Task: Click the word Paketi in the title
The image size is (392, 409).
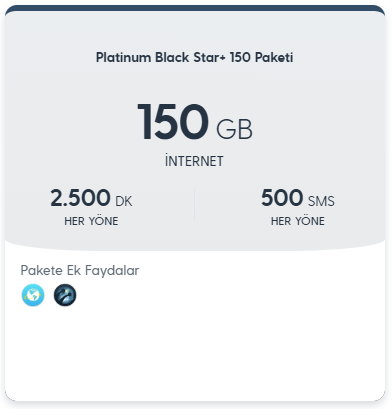Action: coord(274,57)
